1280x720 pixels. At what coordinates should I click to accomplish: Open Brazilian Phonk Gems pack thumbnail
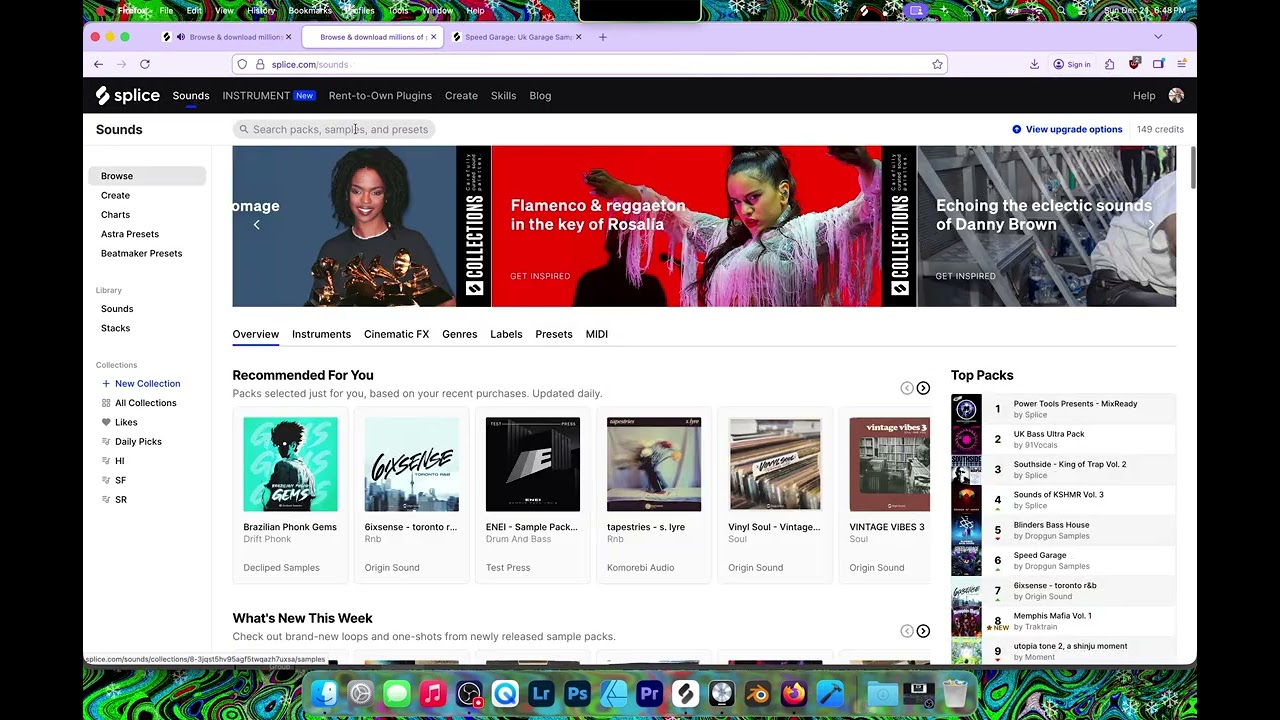(x=290, y=464)
